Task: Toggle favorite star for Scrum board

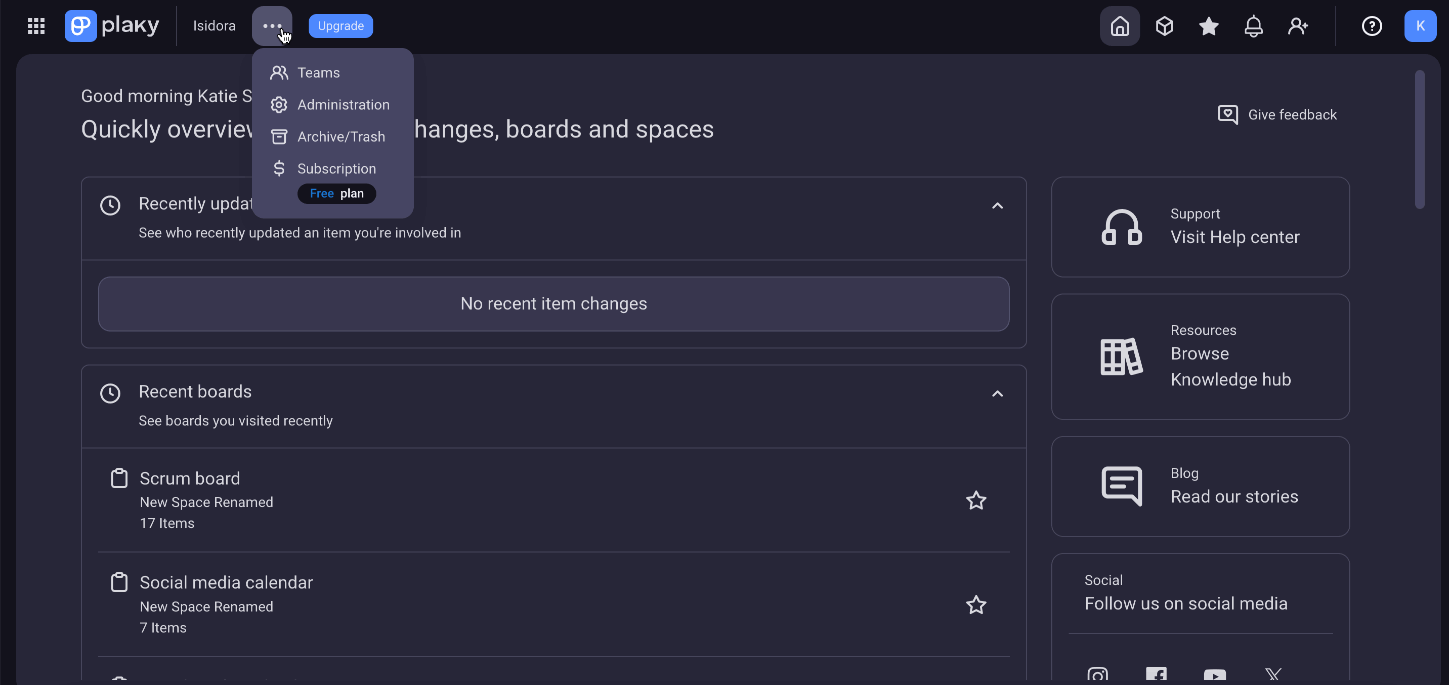Action: 976,501
